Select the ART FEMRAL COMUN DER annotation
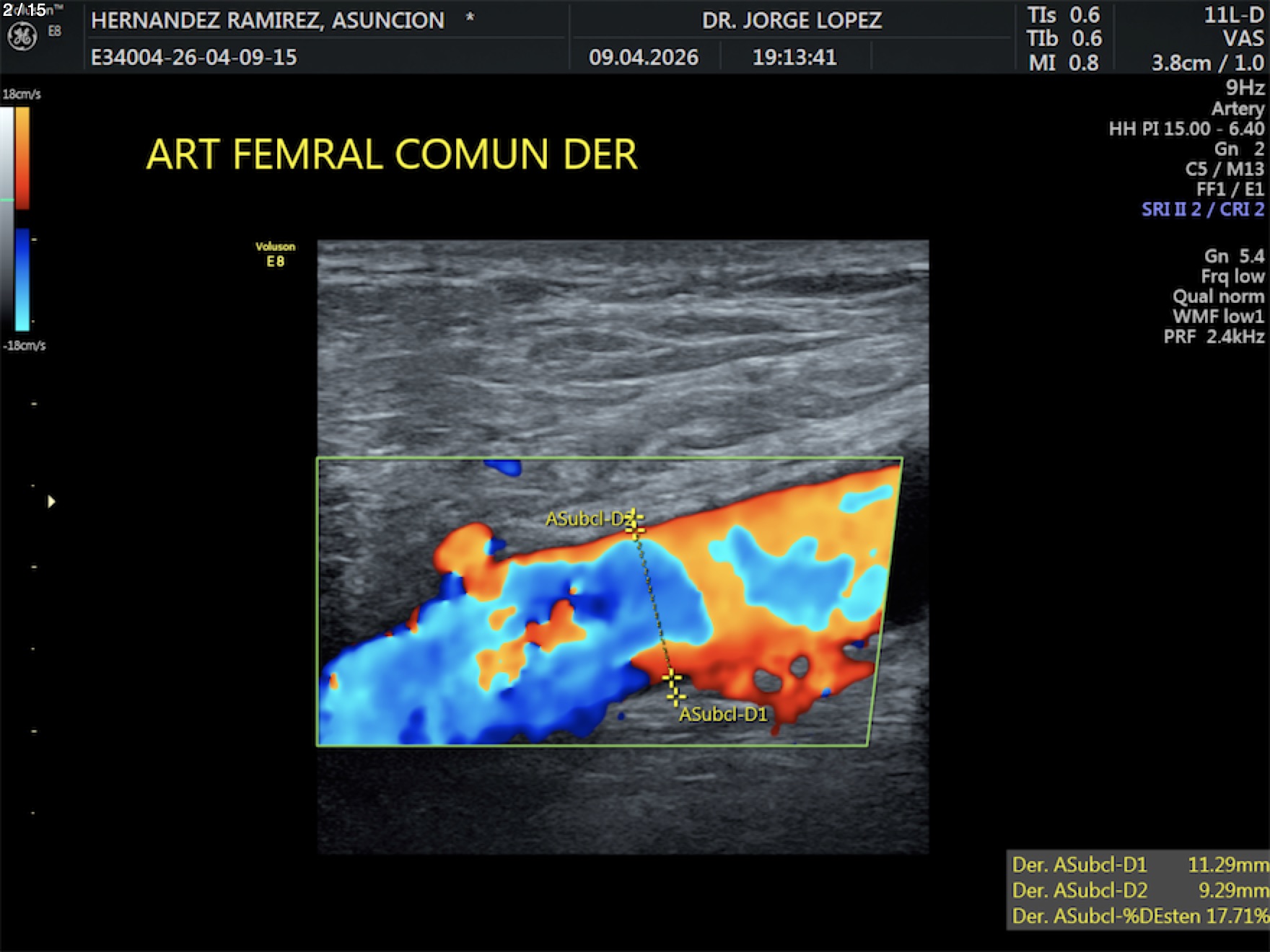Image resolution: width=1270 pixels, height=952 pixels. [392, 154]
